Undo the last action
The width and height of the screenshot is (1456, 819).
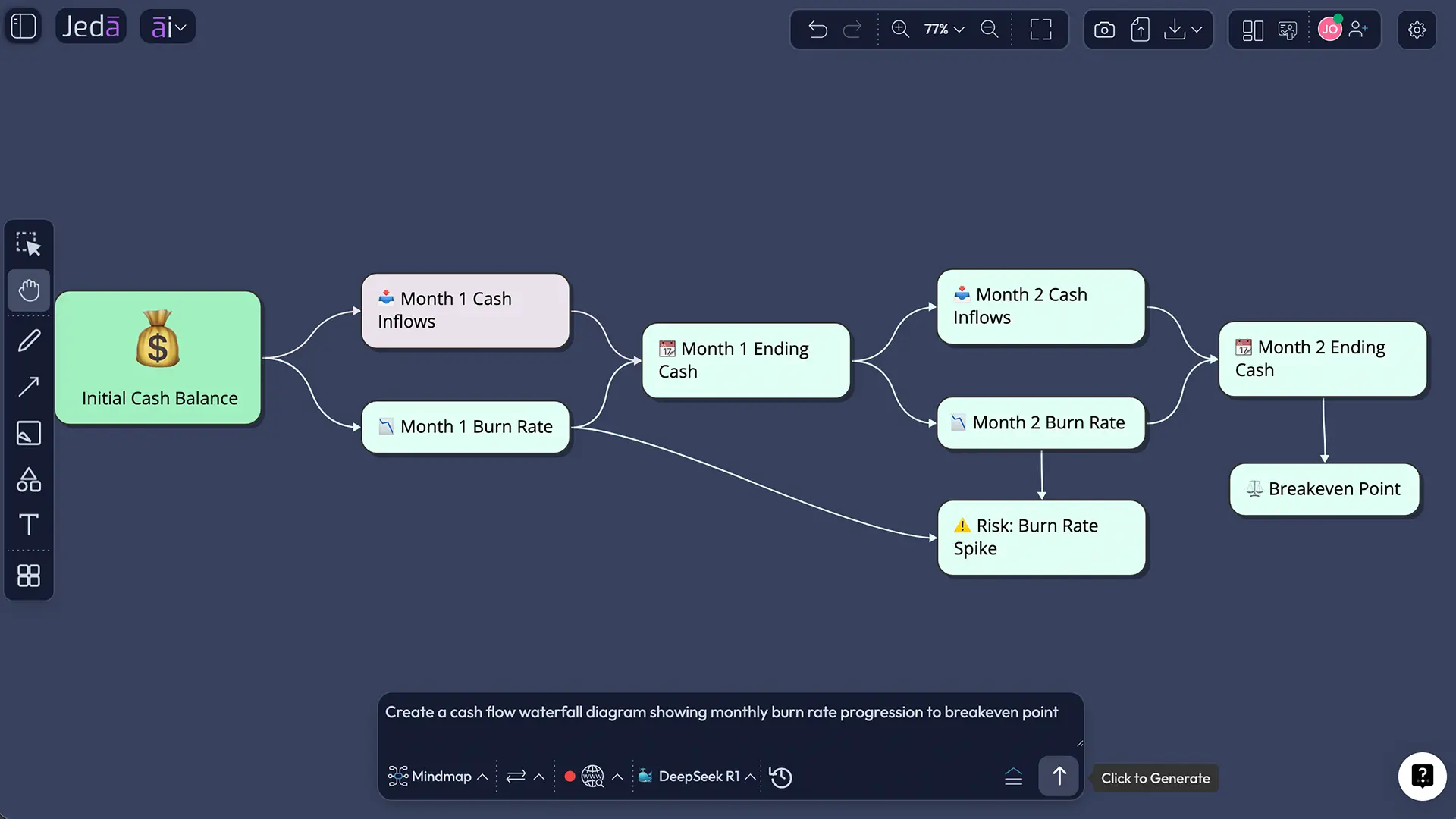click(x=817, y=30)
